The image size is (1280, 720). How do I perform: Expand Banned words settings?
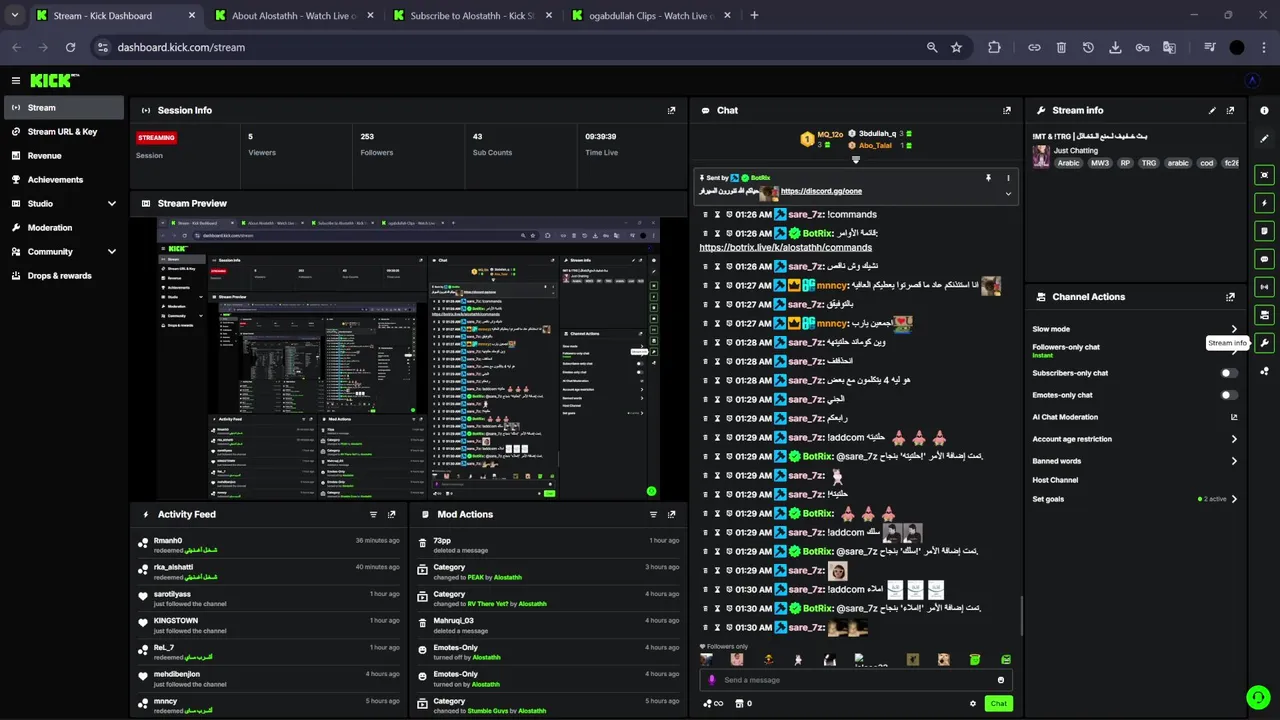[x=1234, y=461]
